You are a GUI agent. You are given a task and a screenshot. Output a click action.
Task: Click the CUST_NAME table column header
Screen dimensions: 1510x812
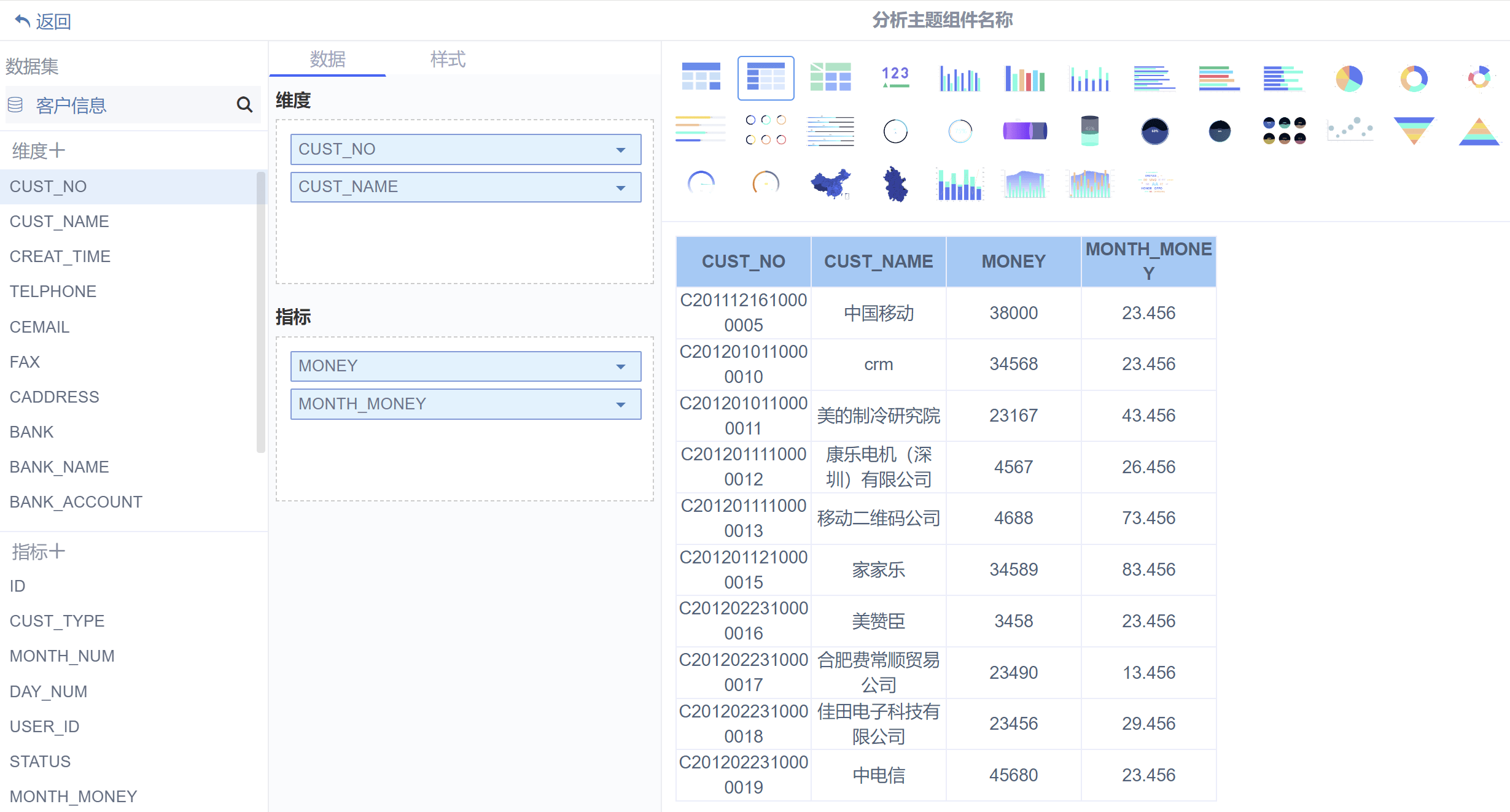pyautogui.click(x=878, y=261)
